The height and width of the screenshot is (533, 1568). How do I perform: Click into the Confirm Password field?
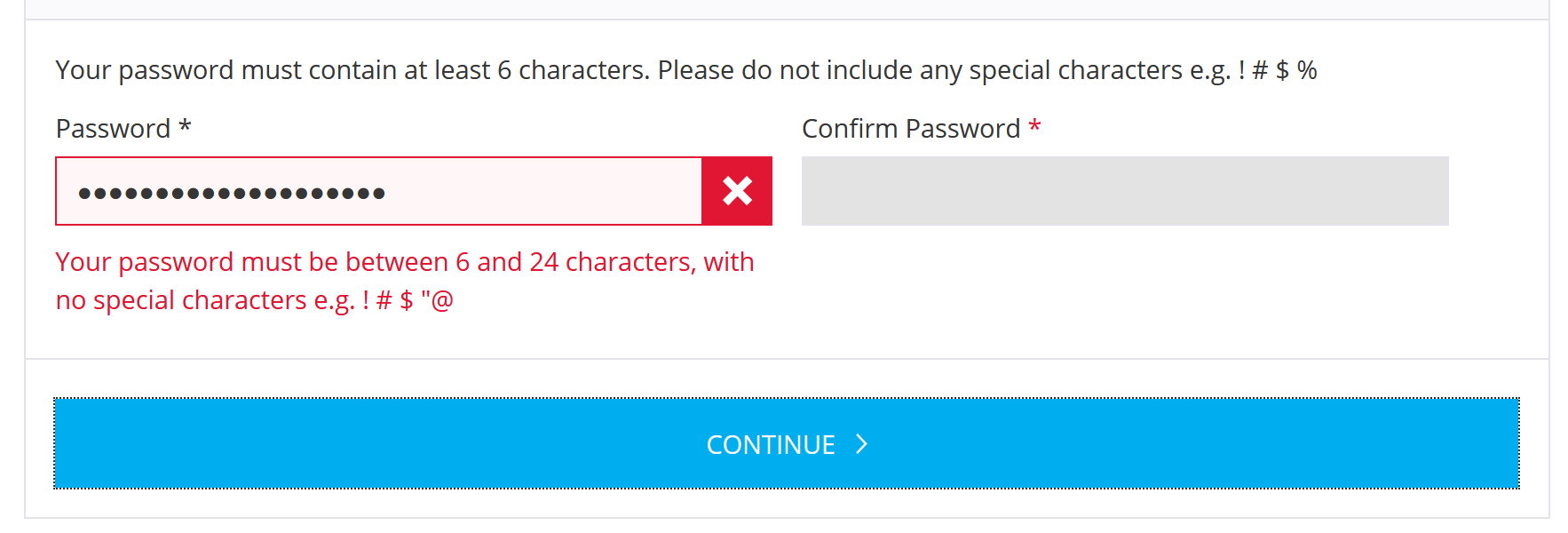(x=1124, y=191)
